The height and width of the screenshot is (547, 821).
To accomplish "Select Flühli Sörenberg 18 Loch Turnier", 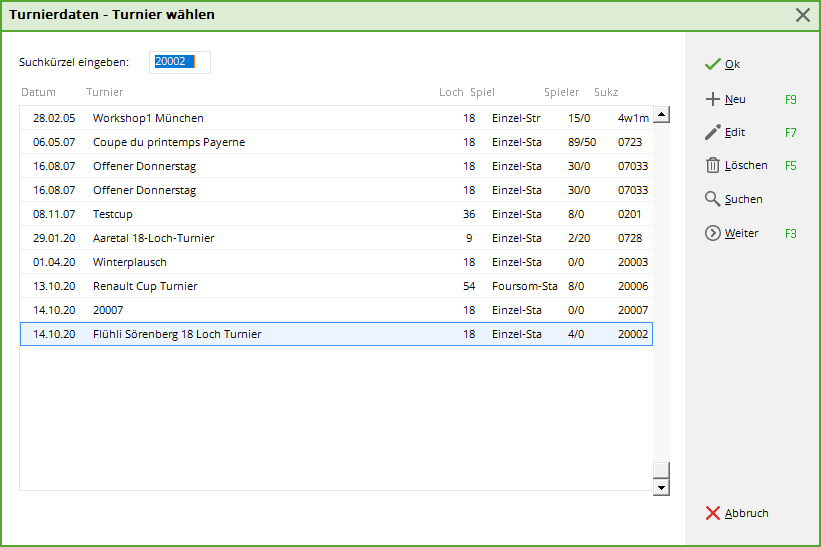I will coord(177,334).
